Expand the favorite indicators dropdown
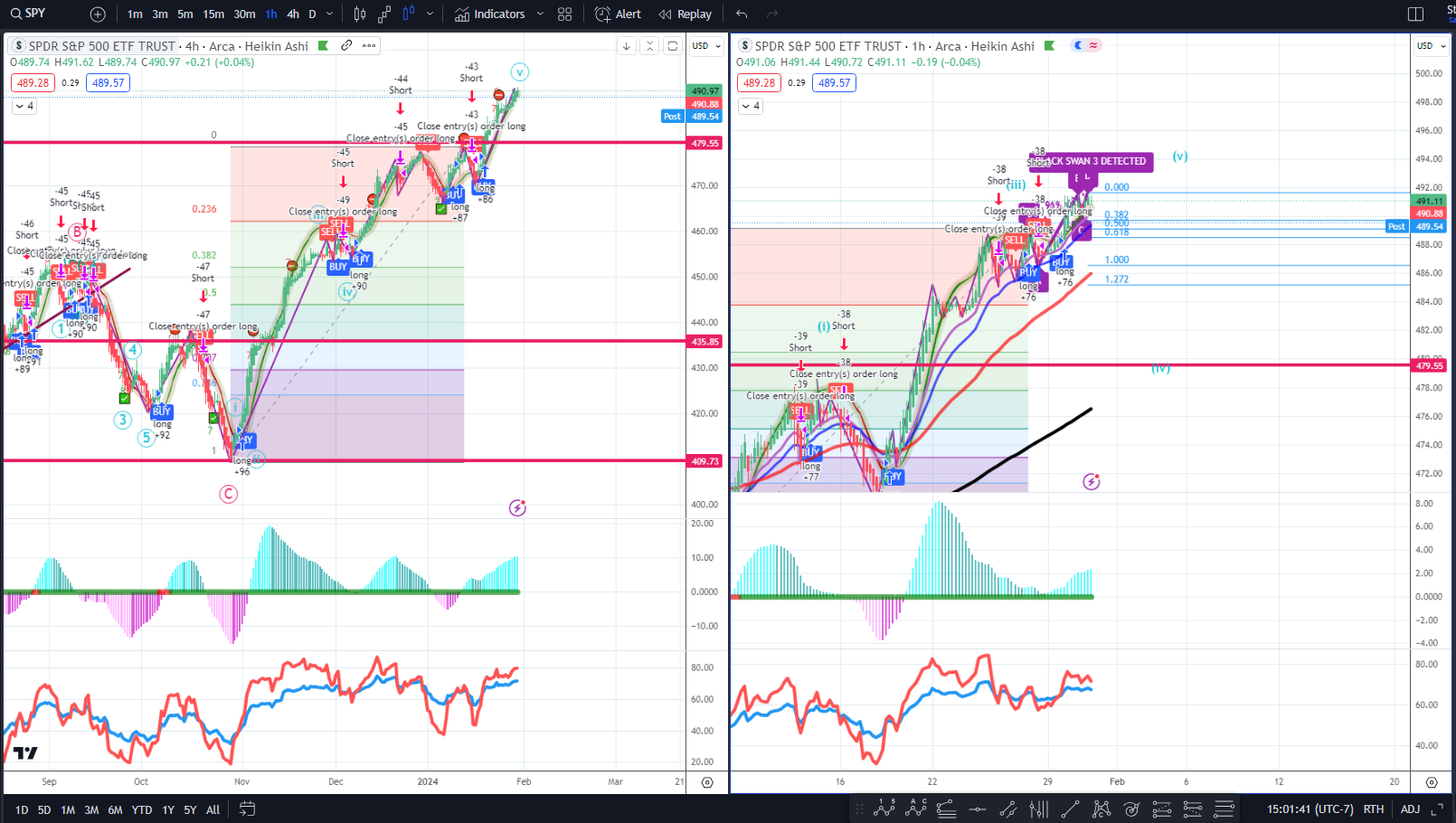This screenshot has height=823, width=1456. 540,14
